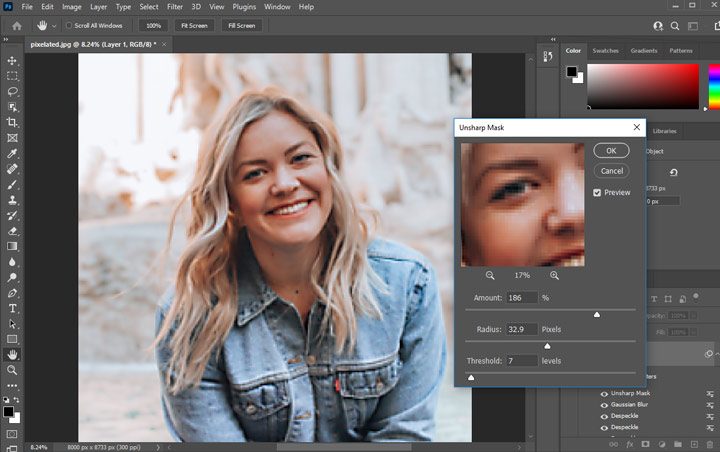Zoom in on Unsharp Mask preview
Image resolution: width=720 pixels, height=452 pixels.
555,275
